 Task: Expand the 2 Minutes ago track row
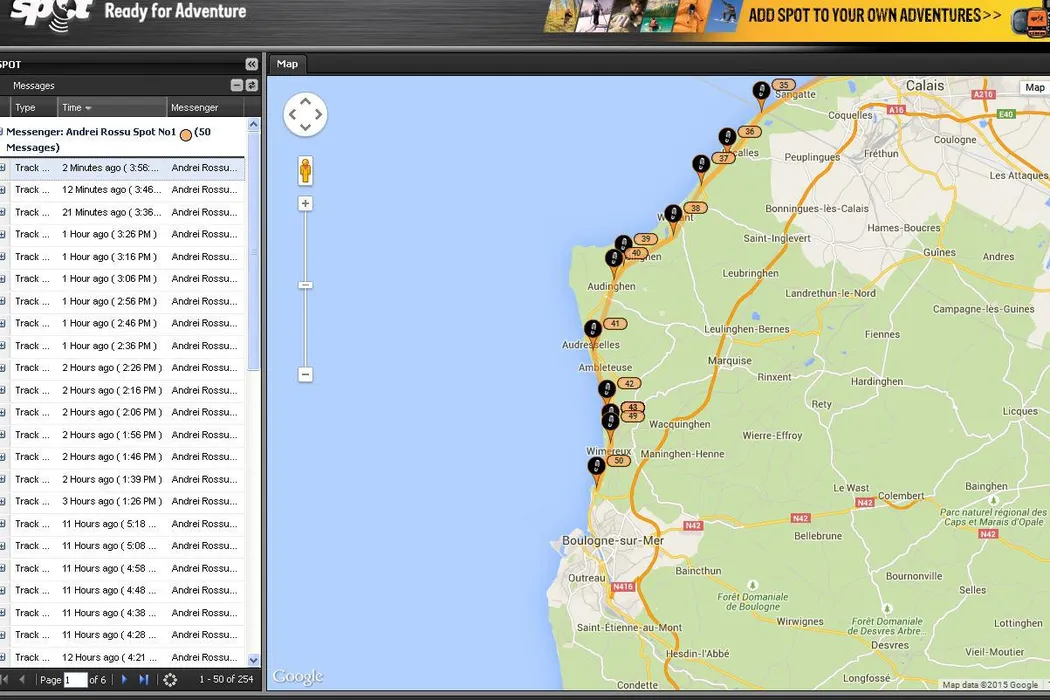pyautogui.click(x=3, y=168)
